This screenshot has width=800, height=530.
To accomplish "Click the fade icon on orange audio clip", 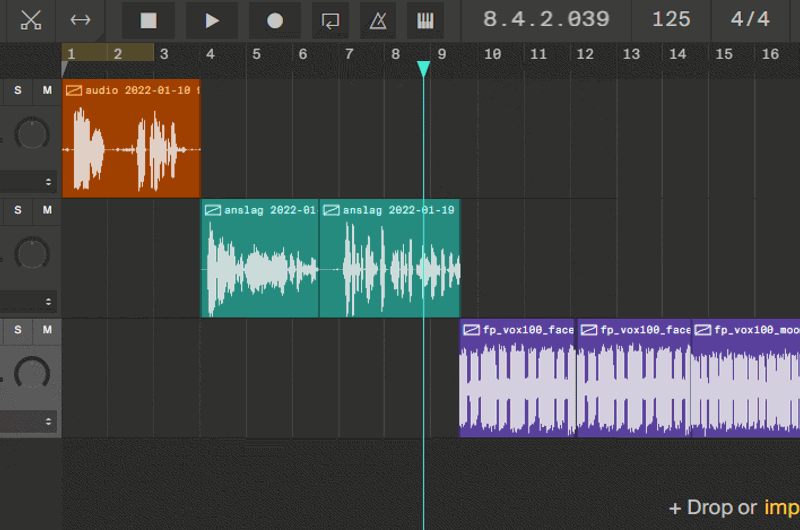I will [x=73, y=90].
